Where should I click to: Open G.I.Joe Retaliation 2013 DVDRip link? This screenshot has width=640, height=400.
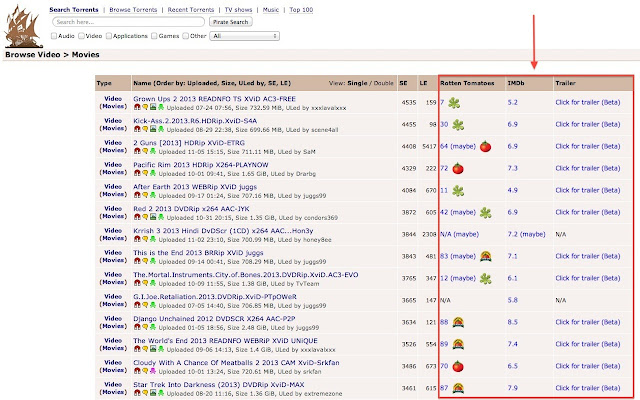tap(215, 297)
